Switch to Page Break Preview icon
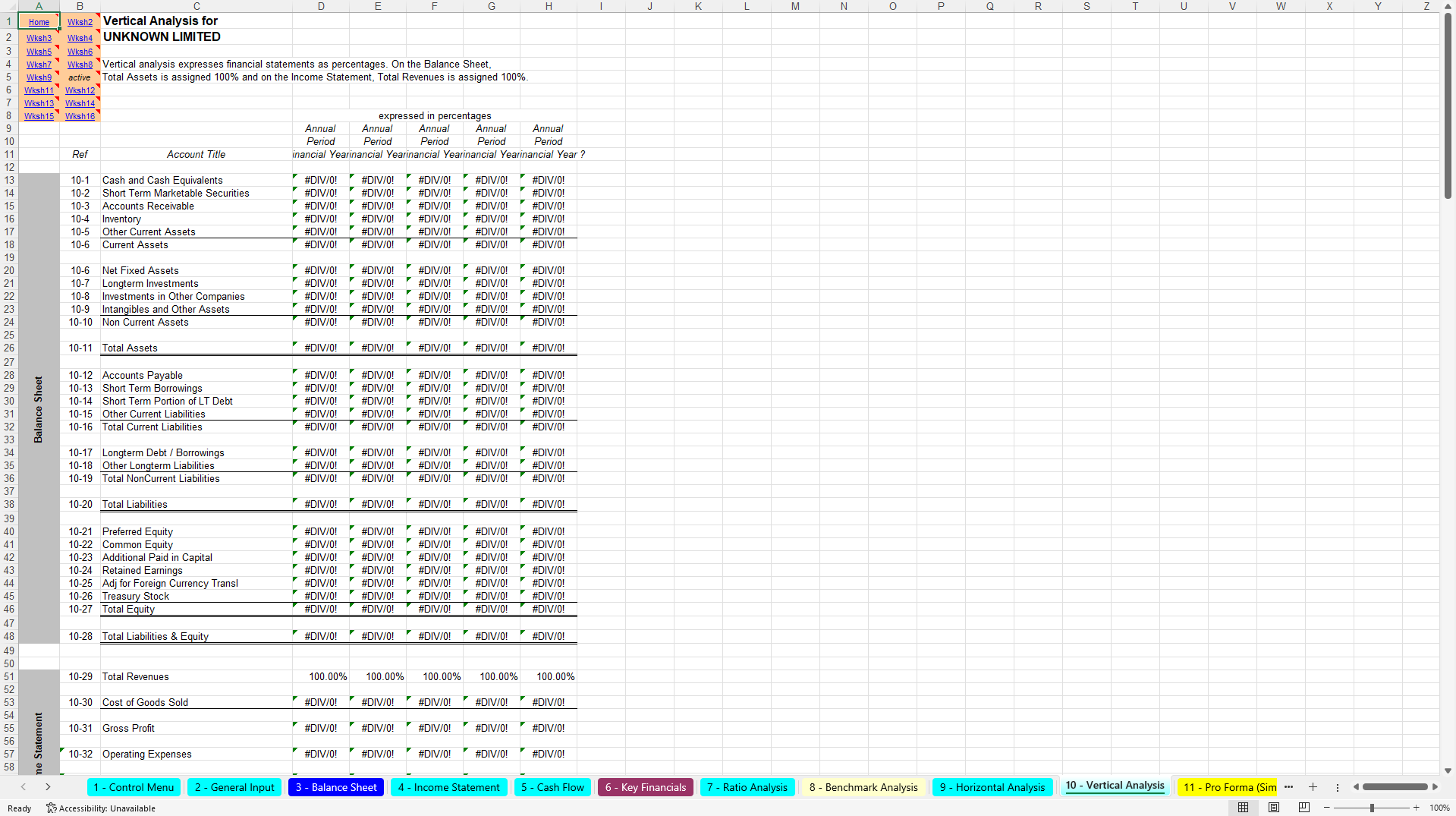Viewport: 1456px width, 816px height. 1304,808
